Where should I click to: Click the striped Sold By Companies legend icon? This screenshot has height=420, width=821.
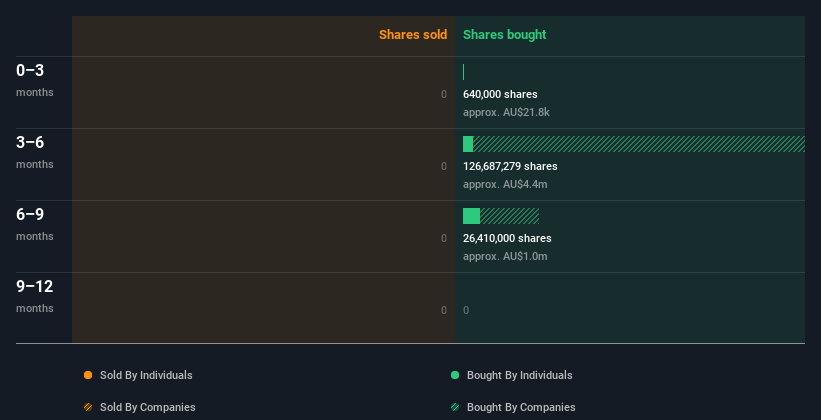88,407
